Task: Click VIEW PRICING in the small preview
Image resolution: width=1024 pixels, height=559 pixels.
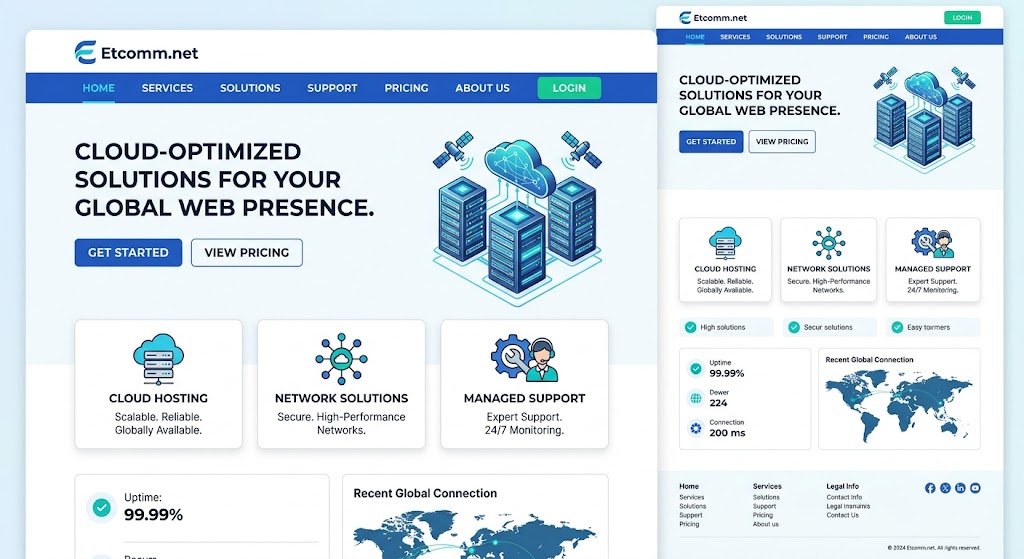Action: coord(782,142)
